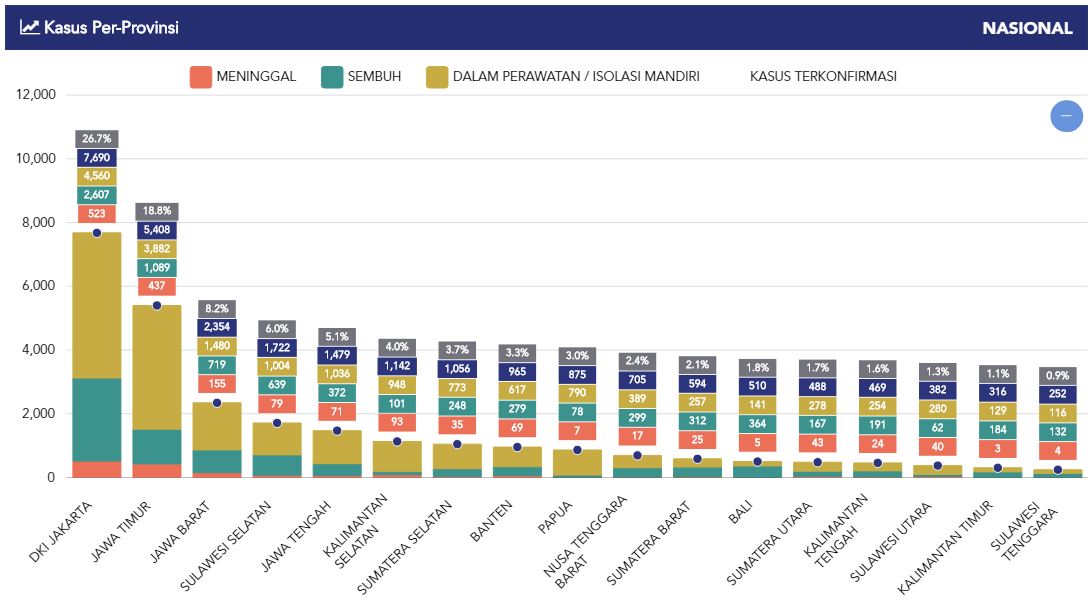This screenshot has height=605, width=1089.
Task: Click DKI Jakarta's 26.7% percentage label
Action: 97,139
